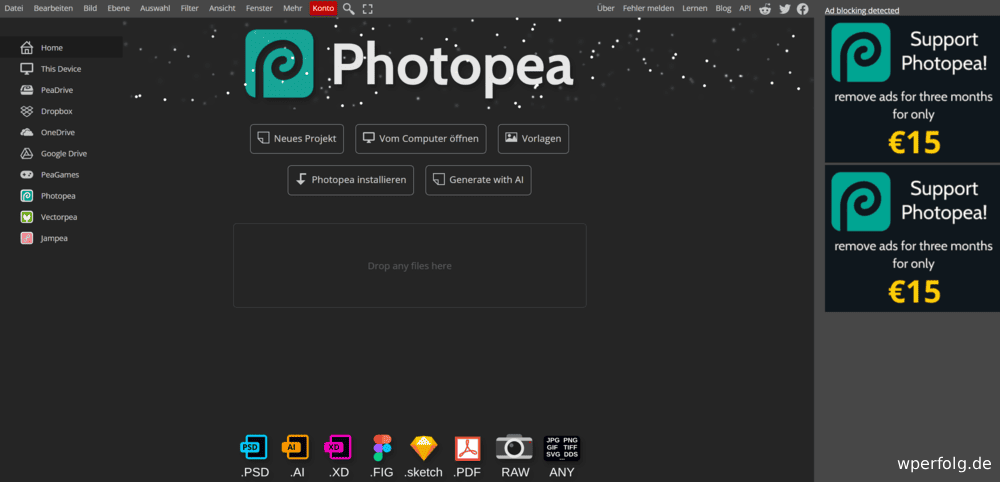Open the Jampea pink icon
The width and height of the screenshot is (1000, 482).
point(27,238)
